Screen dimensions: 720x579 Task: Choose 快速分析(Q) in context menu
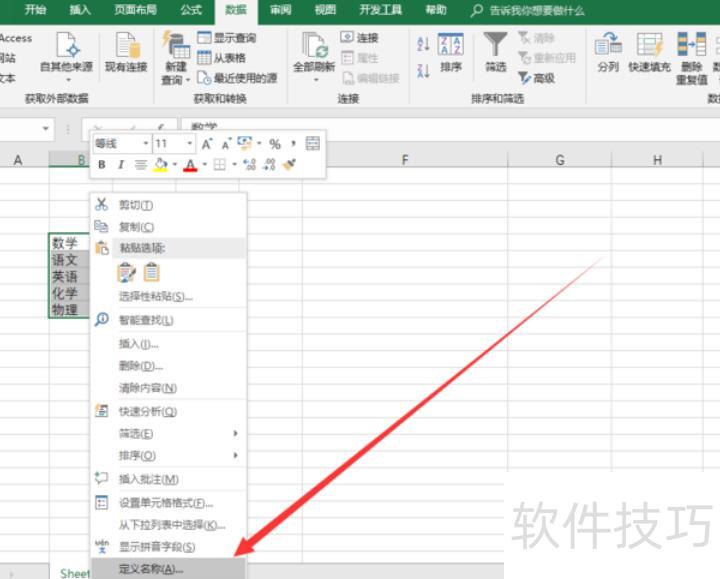(169, 411)
